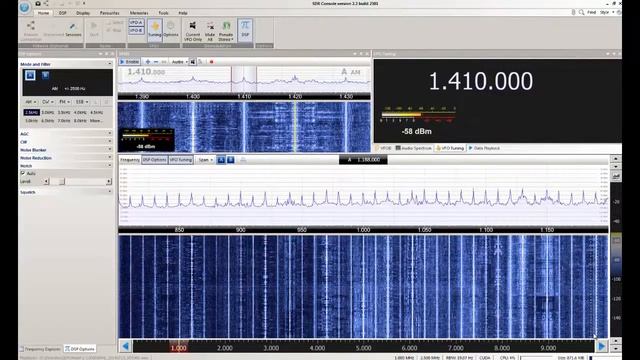Switch to the DSP Options bottom-left tab

[80, 349]
